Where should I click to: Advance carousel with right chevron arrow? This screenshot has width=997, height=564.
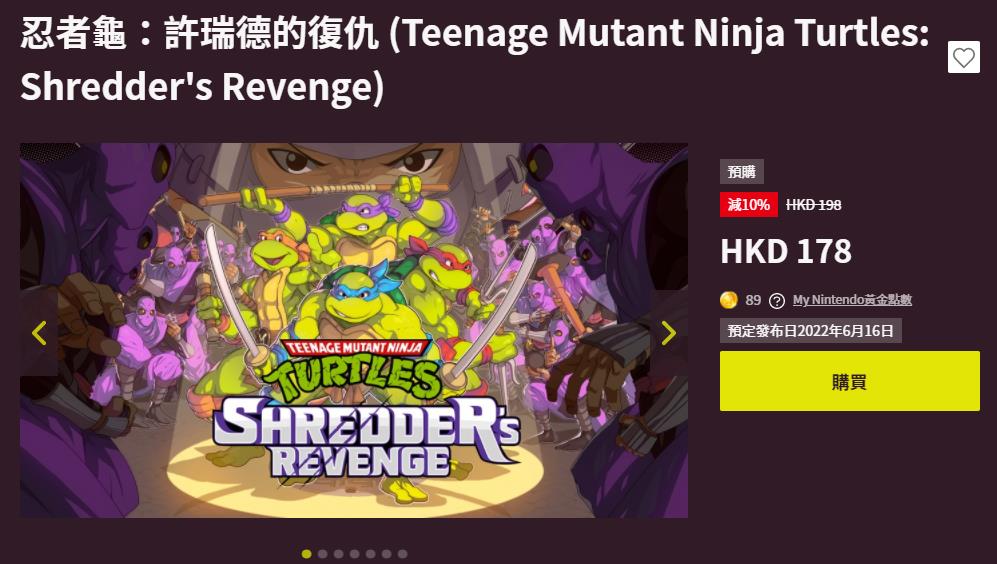668,333
